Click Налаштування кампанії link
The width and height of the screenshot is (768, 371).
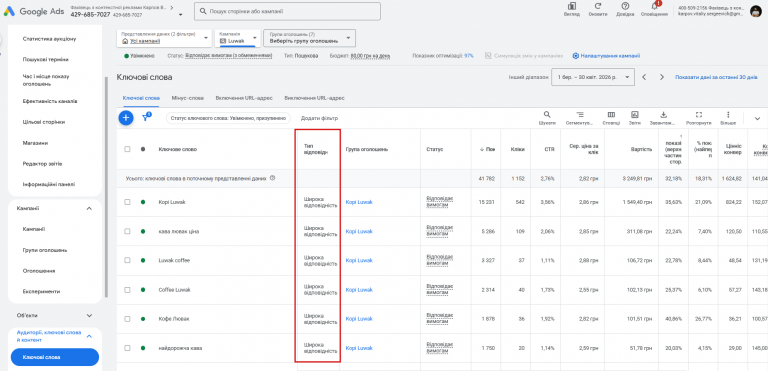coord(610,56)
